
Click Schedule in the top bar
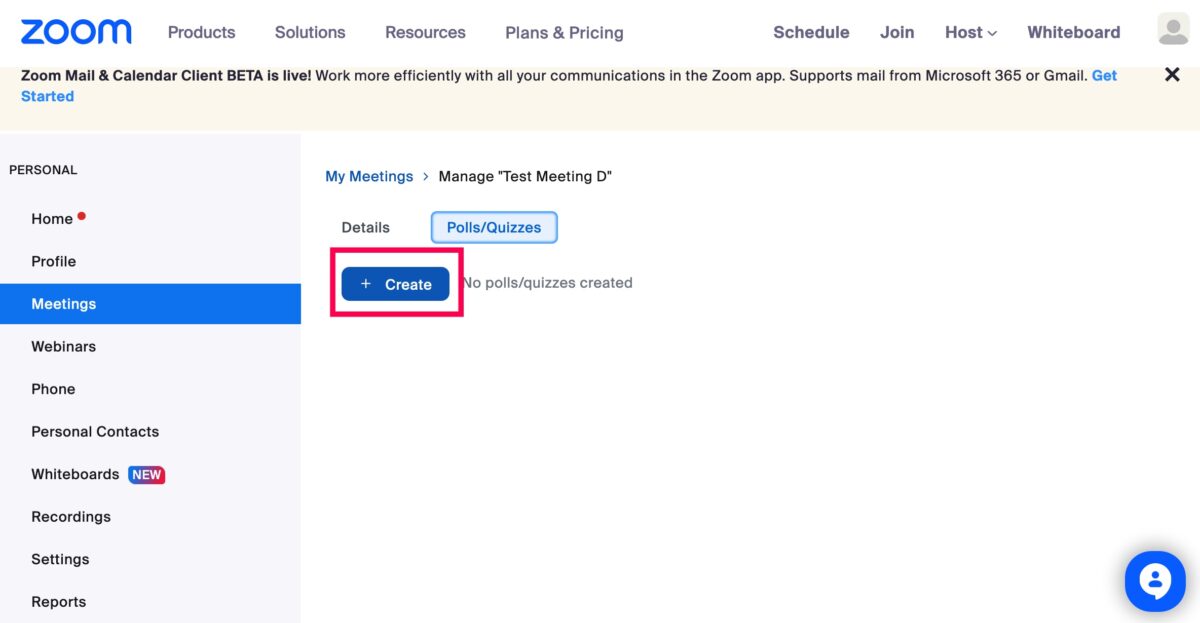pyautogui.click(x=811, y=32)
